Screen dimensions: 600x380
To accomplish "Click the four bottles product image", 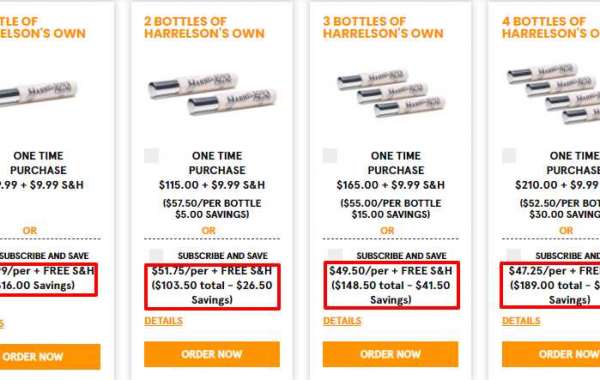I will click(553, 94).
